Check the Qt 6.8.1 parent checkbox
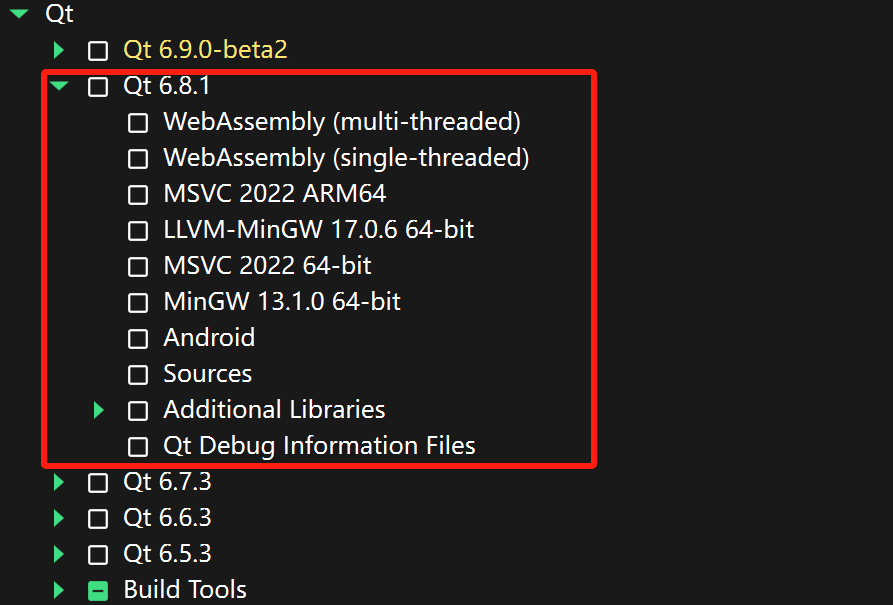893x605 pixels. (97, 86)
